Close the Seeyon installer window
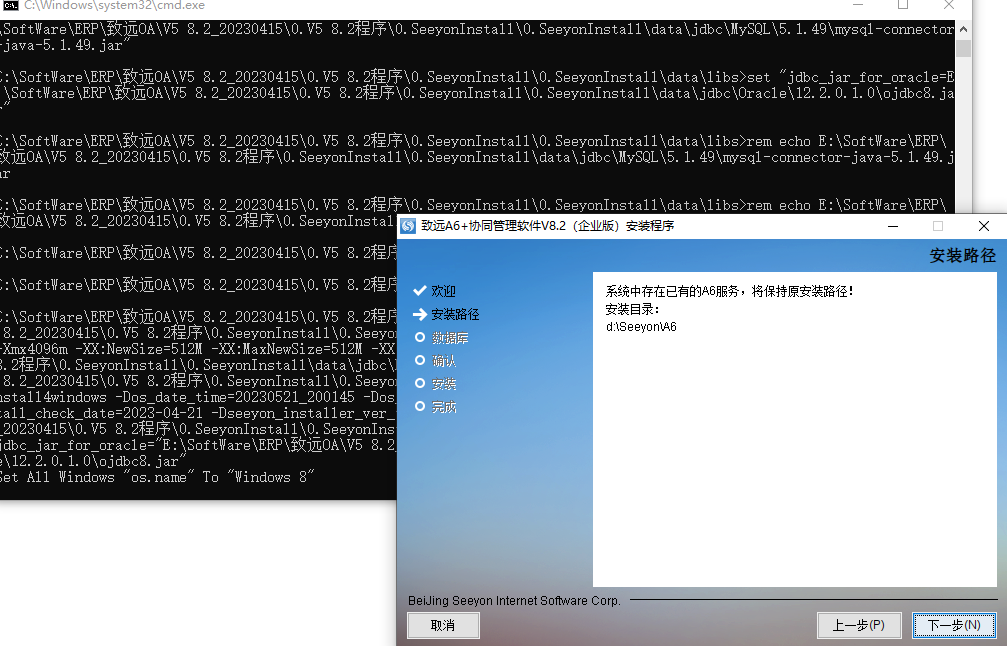This screenshot has height=646, width=1007. (x=983, y=226)
